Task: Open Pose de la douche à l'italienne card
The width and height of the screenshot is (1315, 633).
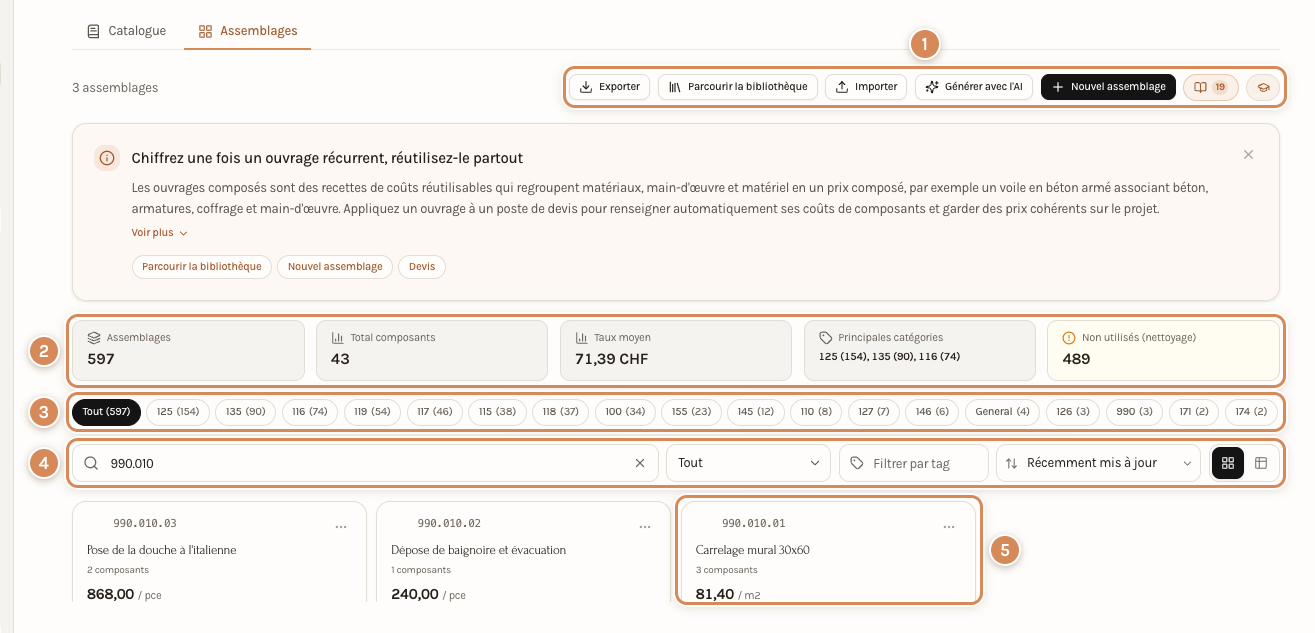Action: tap(220, 552)
